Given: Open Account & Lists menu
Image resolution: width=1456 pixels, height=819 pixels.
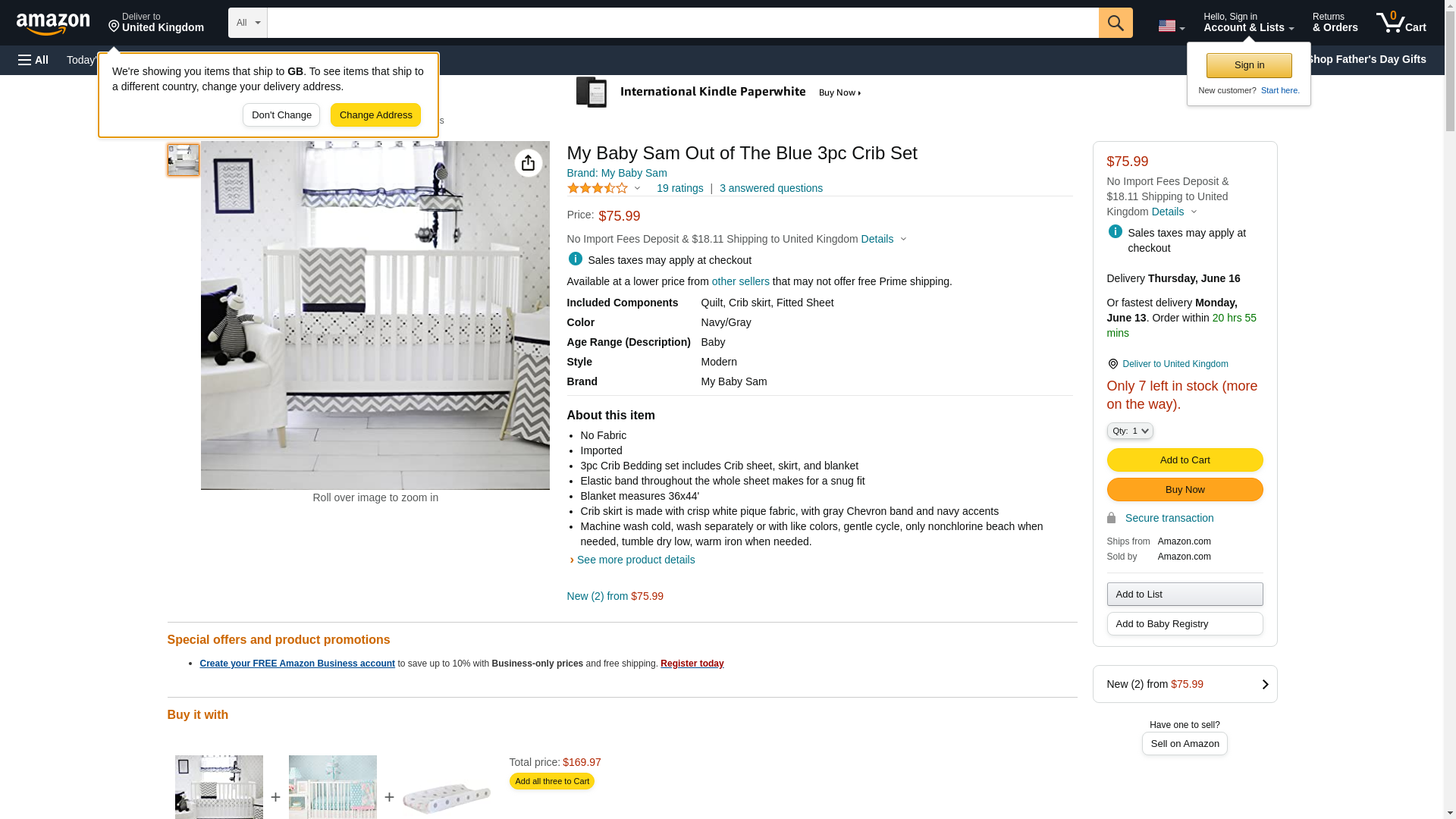Looking at the screenshot, I should [x=1248, y=23].
